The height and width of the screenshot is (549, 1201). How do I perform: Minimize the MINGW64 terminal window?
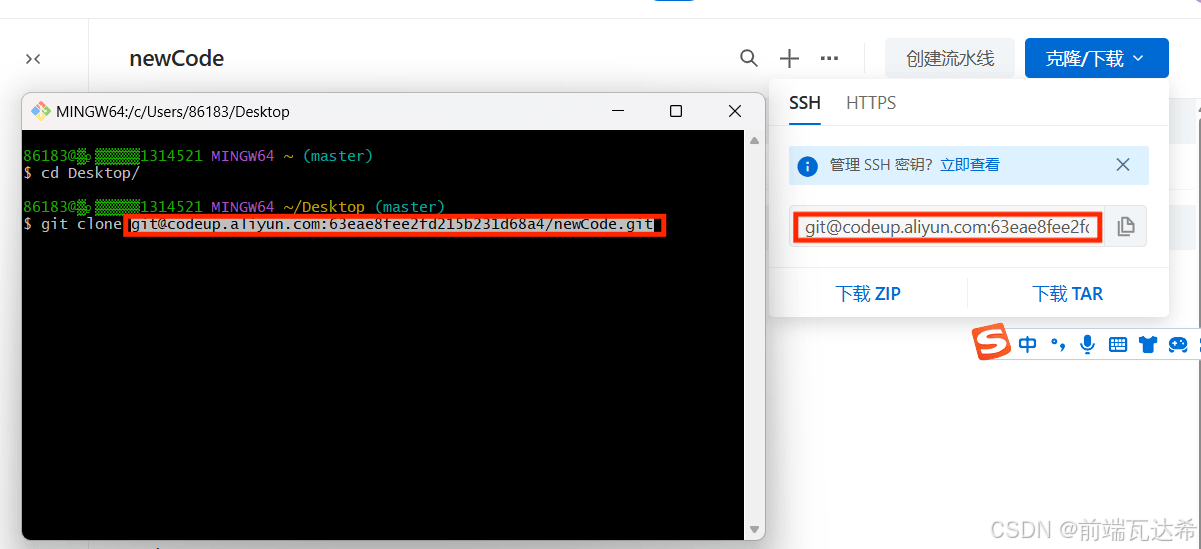click(617, 111)
